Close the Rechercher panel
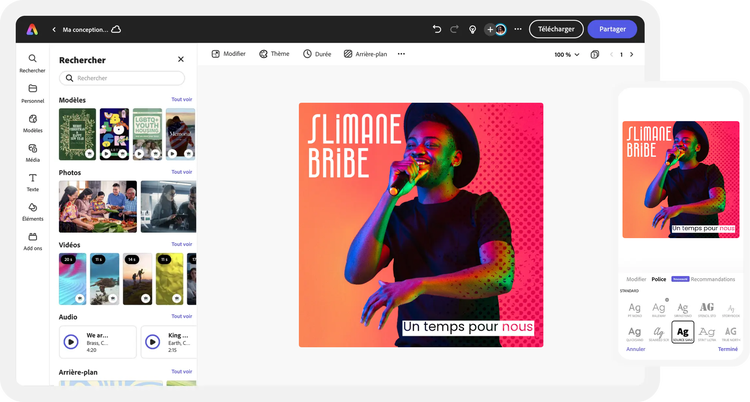The width and height of the screenshot is (750, 402). (x=181, y=59)
